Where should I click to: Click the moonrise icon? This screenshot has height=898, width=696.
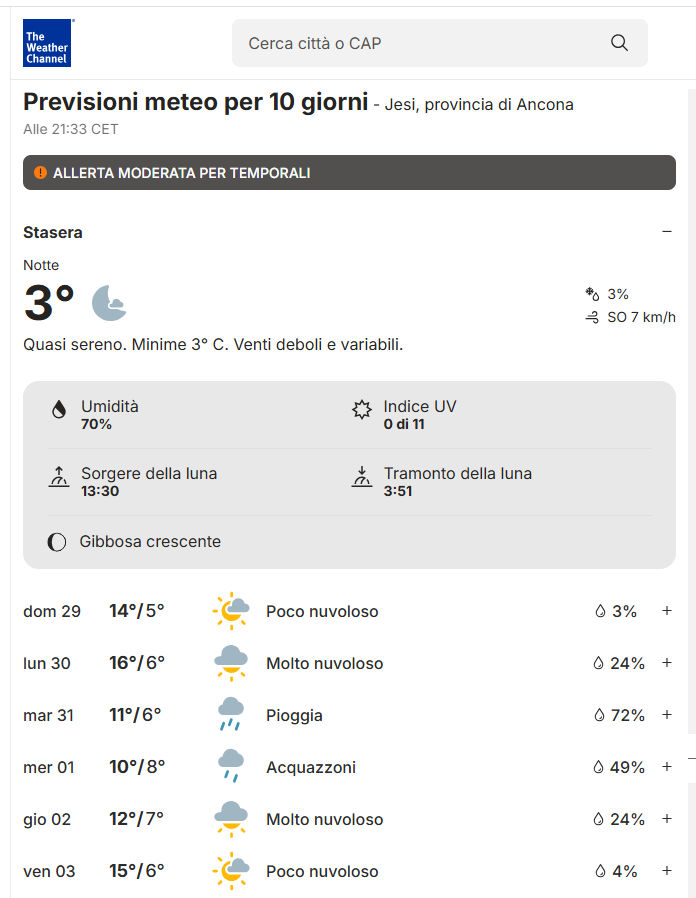point(59,476)
